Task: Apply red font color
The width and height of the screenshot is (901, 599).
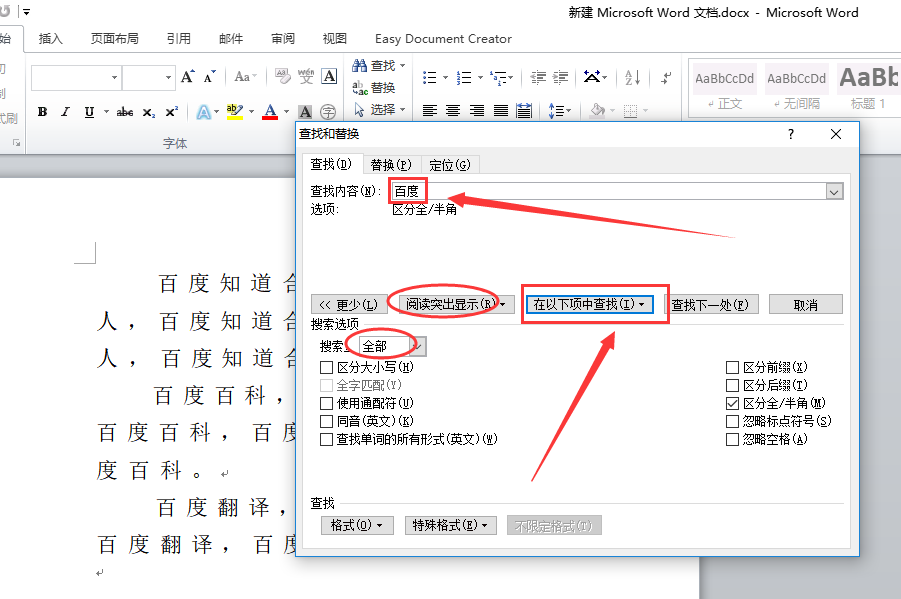Action: [270, 112]
